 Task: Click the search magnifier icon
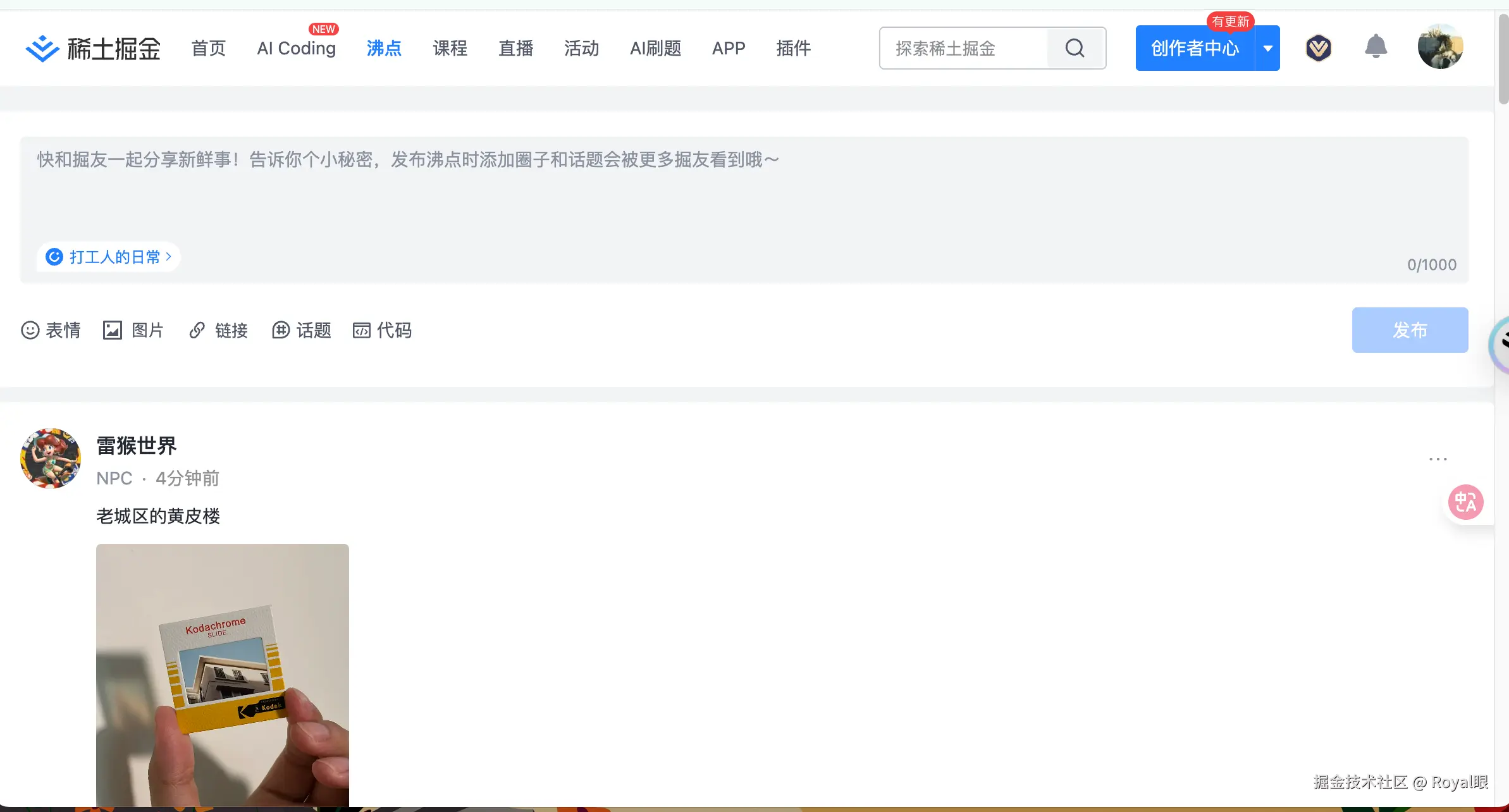pyautogui.click(x=1074, y=47)
